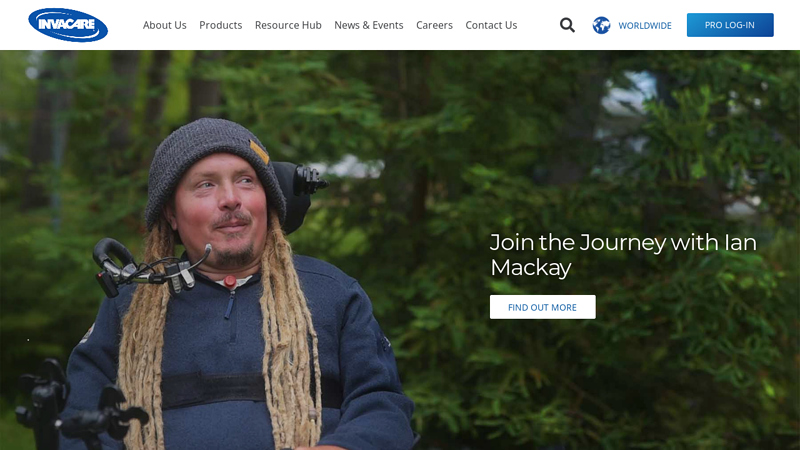
Task: Visit the Careers page
Action: click(x=434, y=25)
